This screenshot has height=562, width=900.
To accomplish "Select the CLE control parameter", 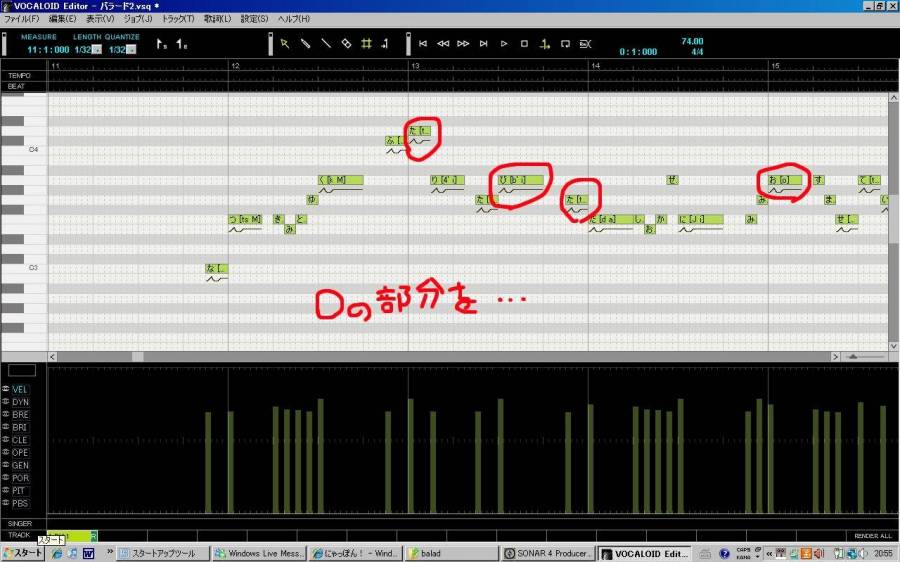I will pyautogui.click(x=20, y=440).
